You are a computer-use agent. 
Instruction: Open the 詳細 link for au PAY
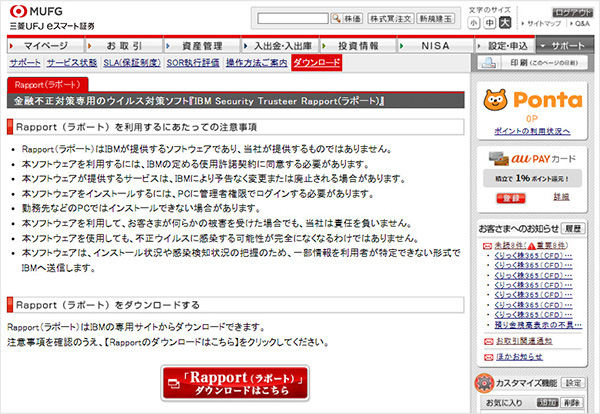561,197
